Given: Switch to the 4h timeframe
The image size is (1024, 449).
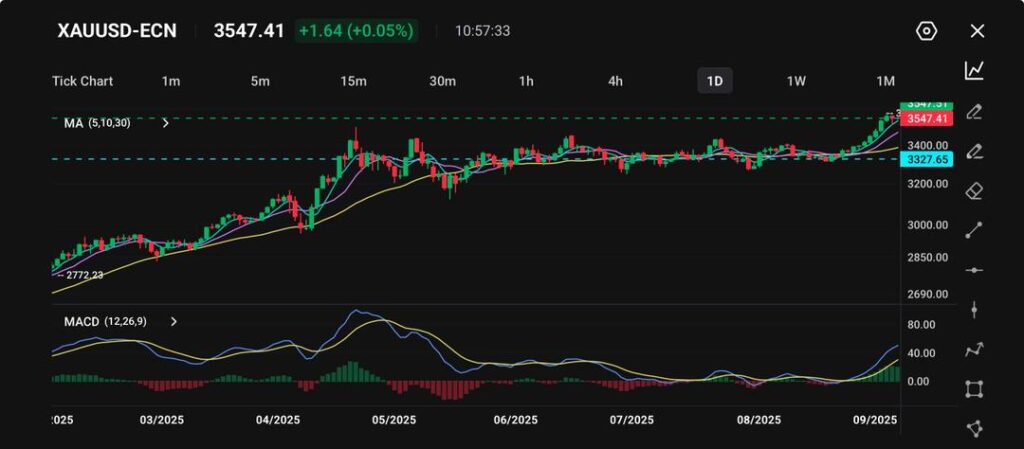Looking at the screenshot, I should (615, 81).
